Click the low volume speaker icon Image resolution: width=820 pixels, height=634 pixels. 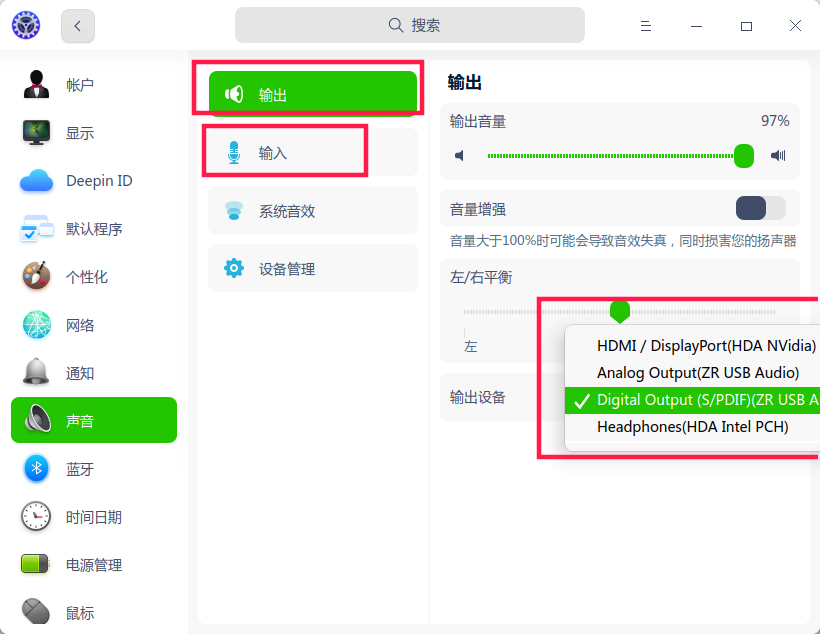pos(459,156)
